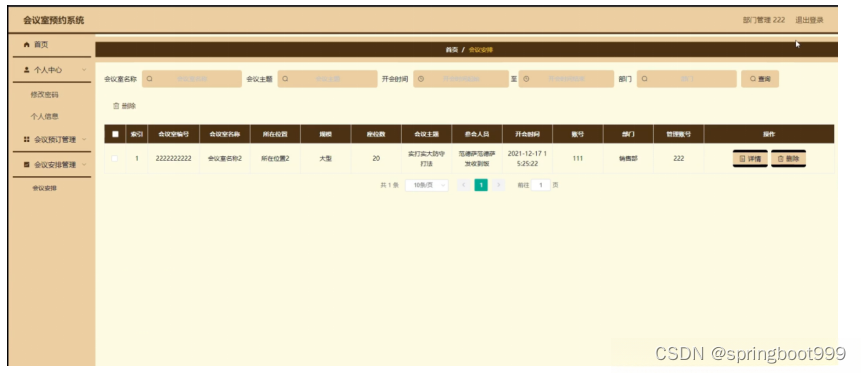Viewport: 861px width, 373px height.
Task: Focus the 会议主题 input field
Action: tap(327, 79)
